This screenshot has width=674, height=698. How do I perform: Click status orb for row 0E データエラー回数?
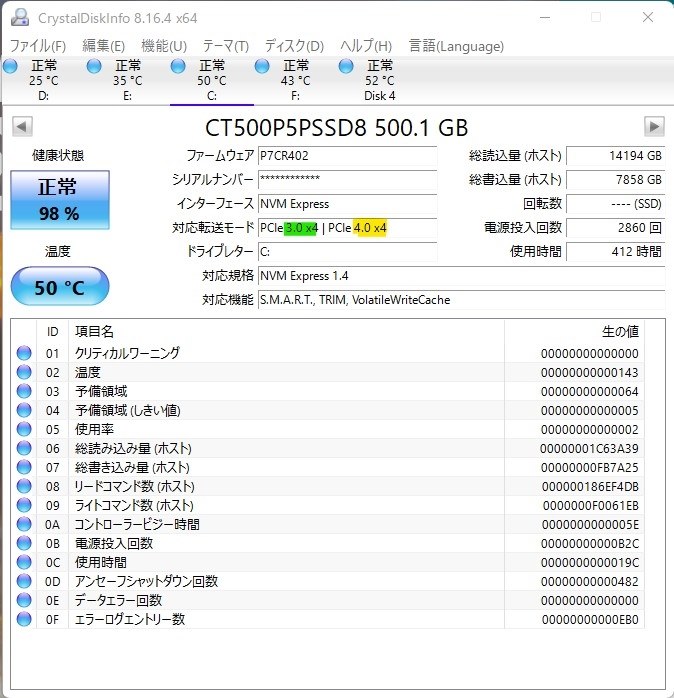click(24, 600)
